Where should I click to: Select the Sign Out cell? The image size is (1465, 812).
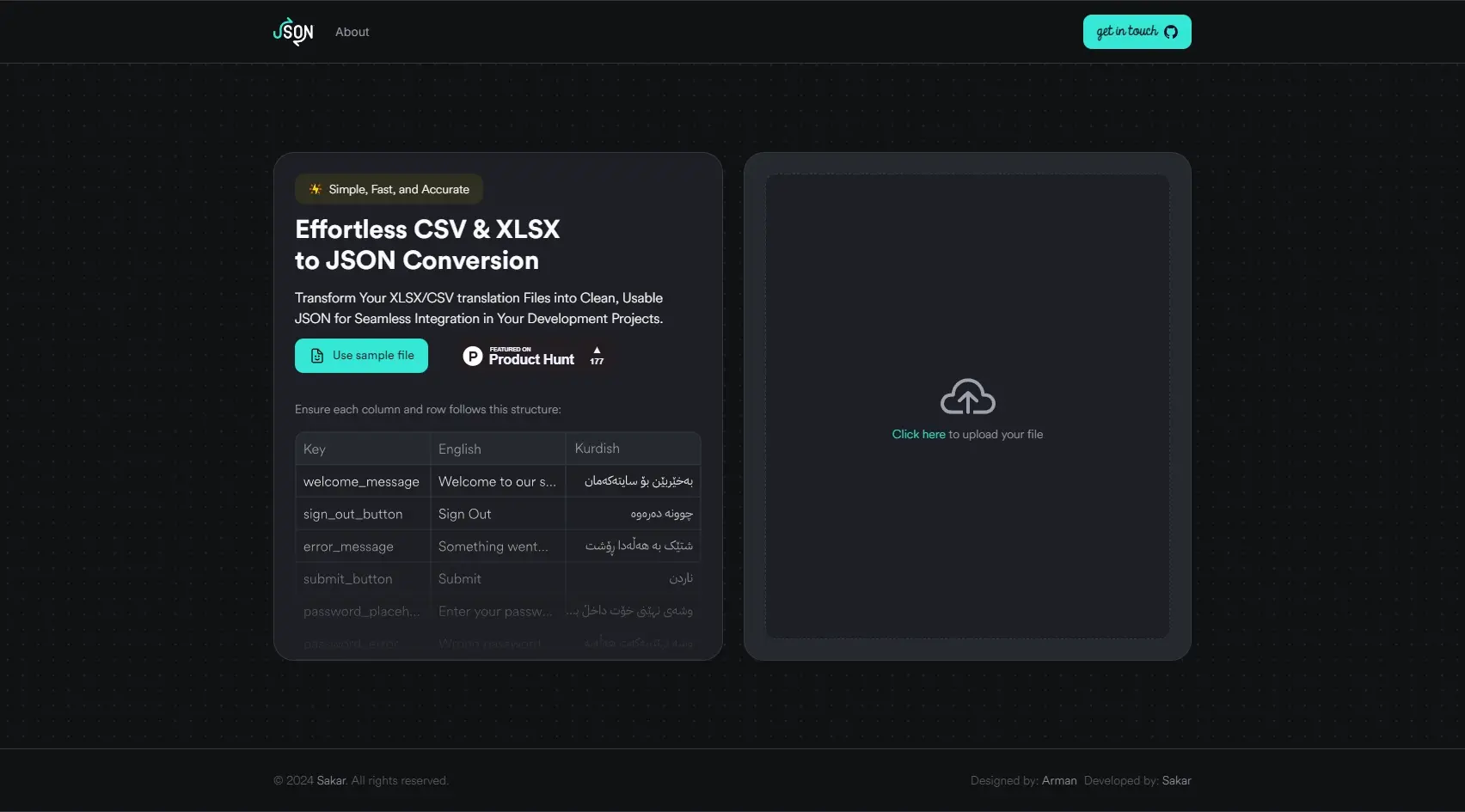[x=498, y=514]
